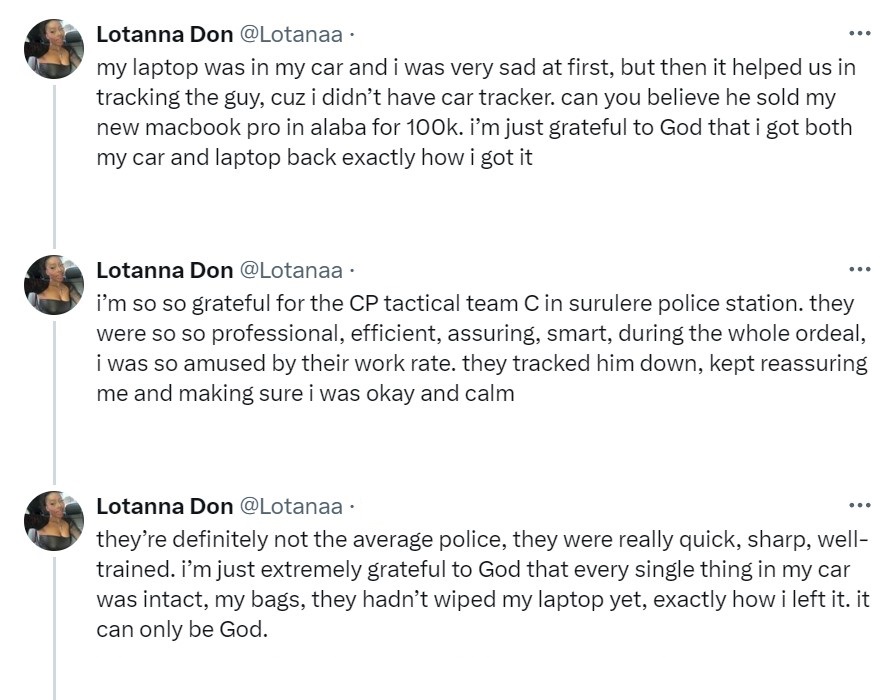Select the Lotanna Don name on the third tweet
886x700 pixels.
163,507
